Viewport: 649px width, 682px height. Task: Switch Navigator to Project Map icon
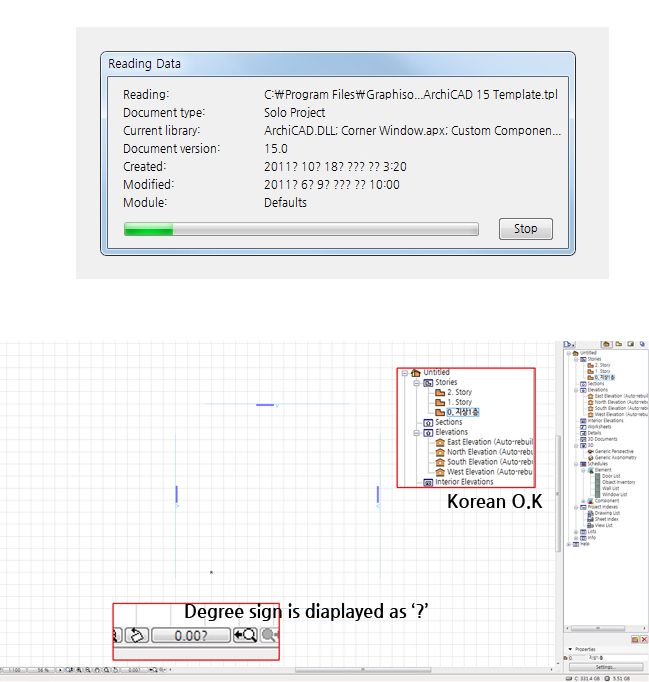[606, 344]
